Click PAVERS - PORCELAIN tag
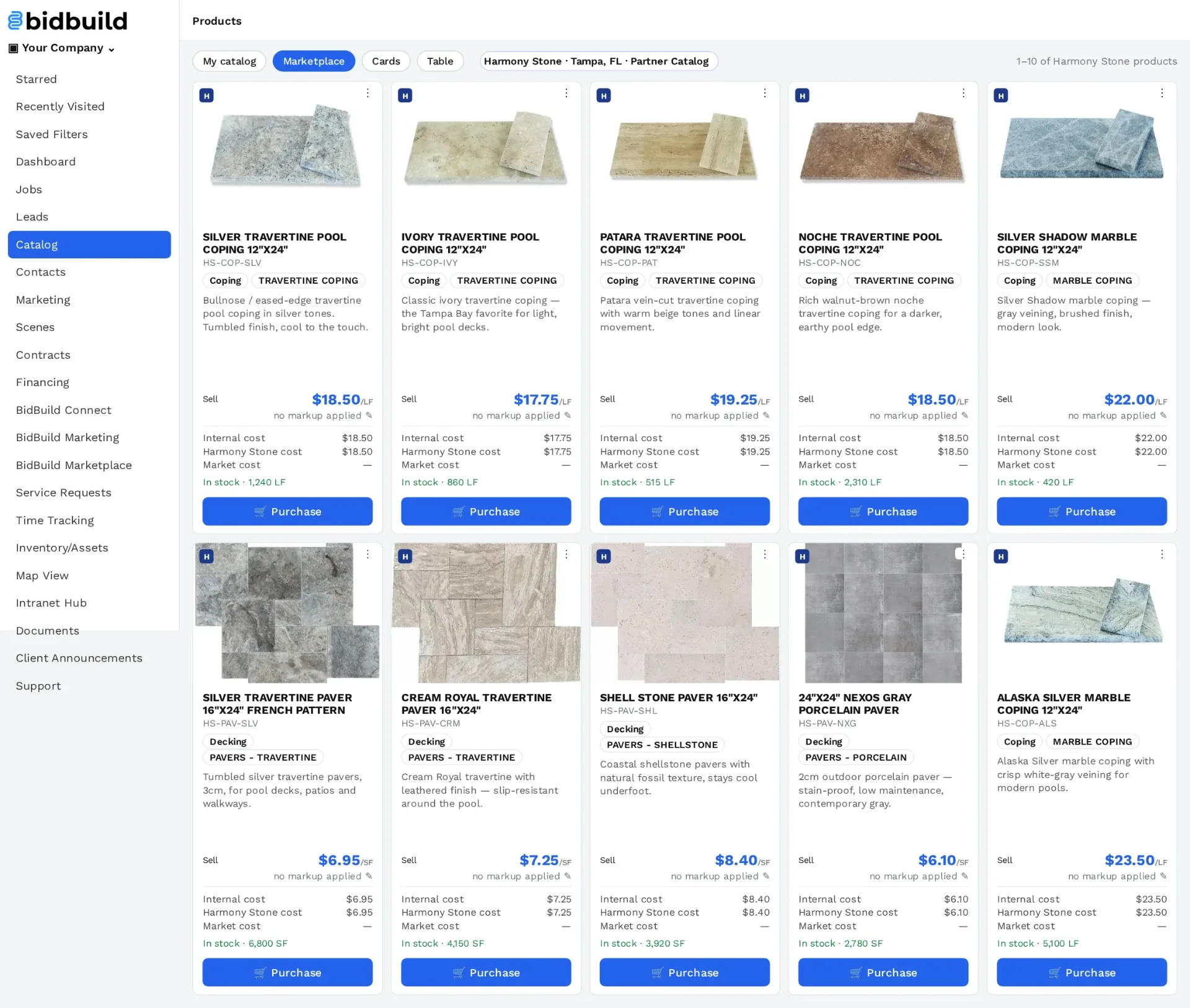This screenshot has width=1190, height=1008. click(856, 757)
